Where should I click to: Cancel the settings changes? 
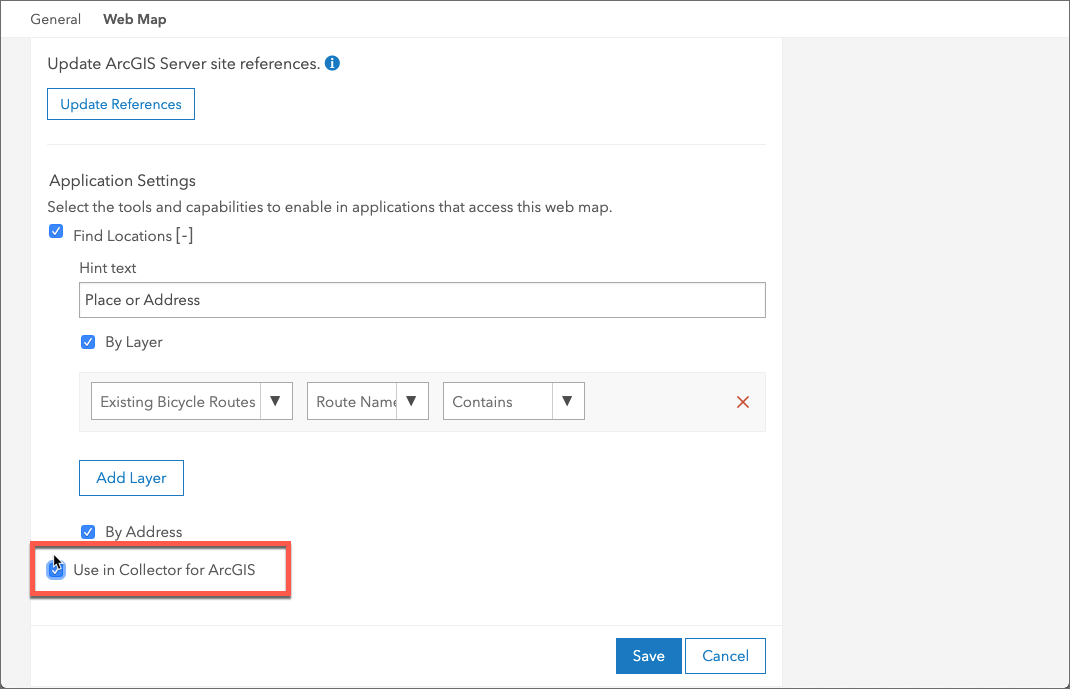coord(725,656)
